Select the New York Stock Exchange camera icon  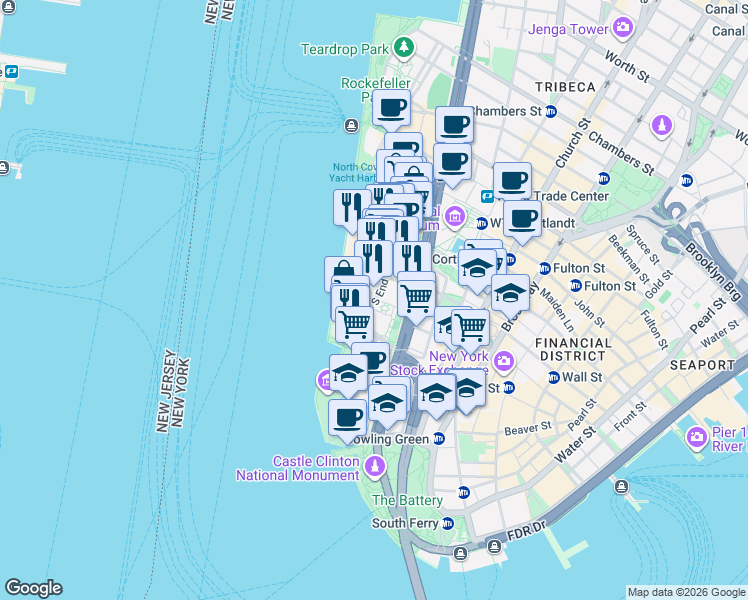[x=504, y=361]
